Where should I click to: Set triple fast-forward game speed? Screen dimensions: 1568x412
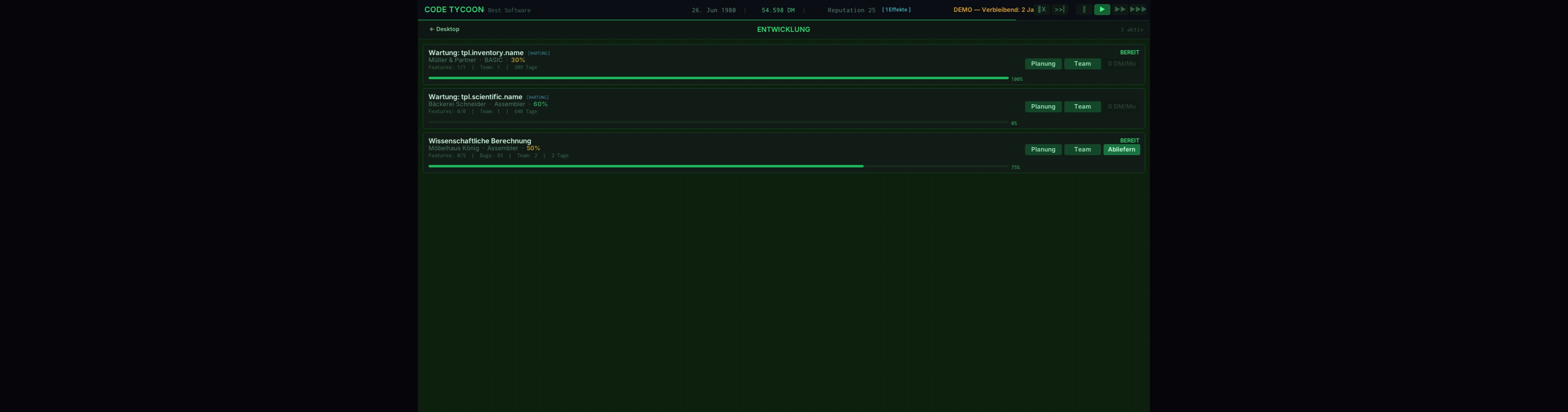[x=1138, y=10]
